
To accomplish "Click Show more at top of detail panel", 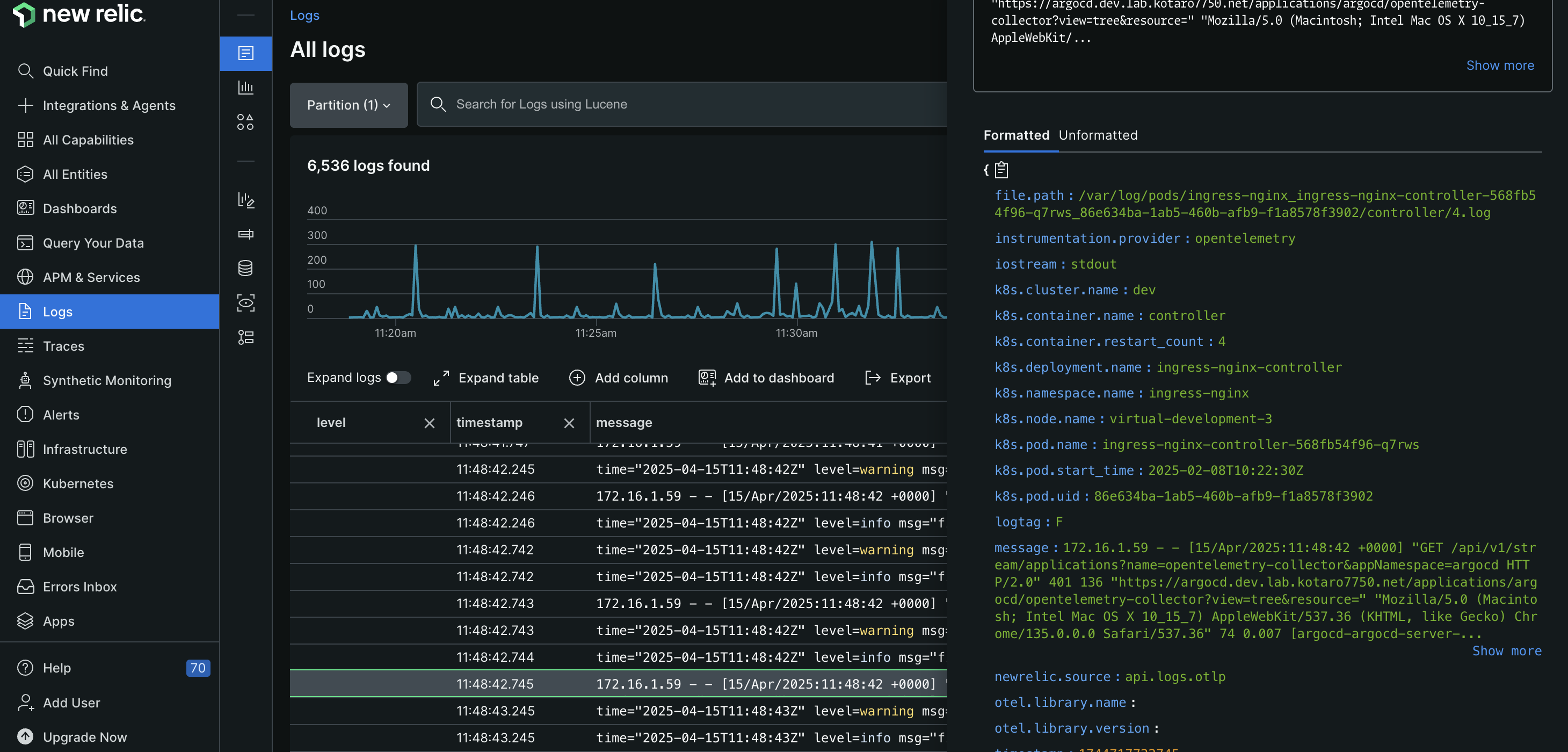I will pyautogui.click(x=1500, y=65).
